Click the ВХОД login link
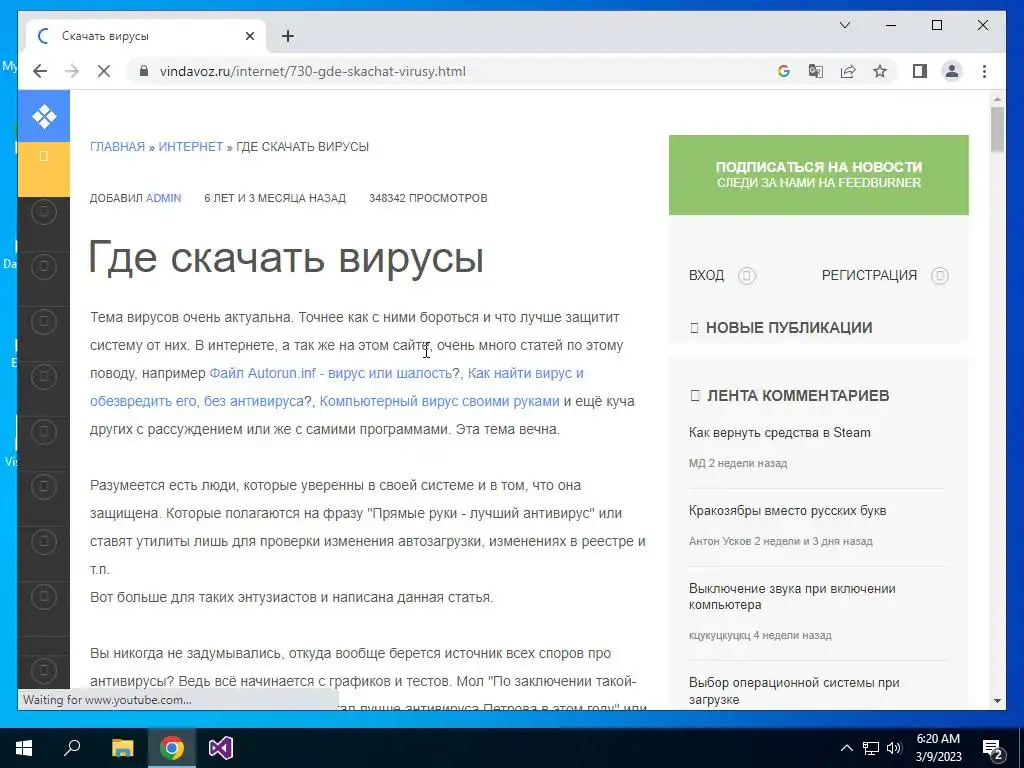This screenshot has height=768, width=1024. click(706, 276)
